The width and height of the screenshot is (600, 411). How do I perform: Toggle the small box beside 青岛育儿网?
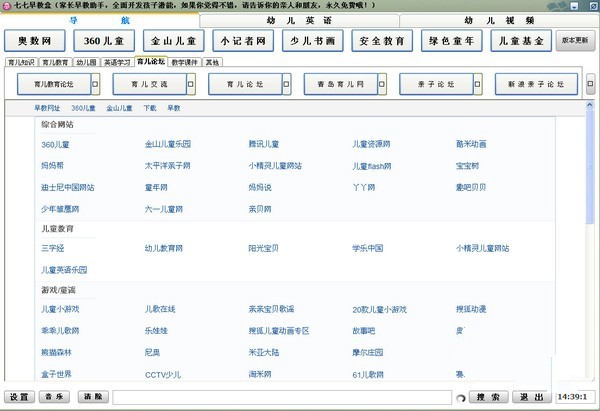click(x=382, y=84)
